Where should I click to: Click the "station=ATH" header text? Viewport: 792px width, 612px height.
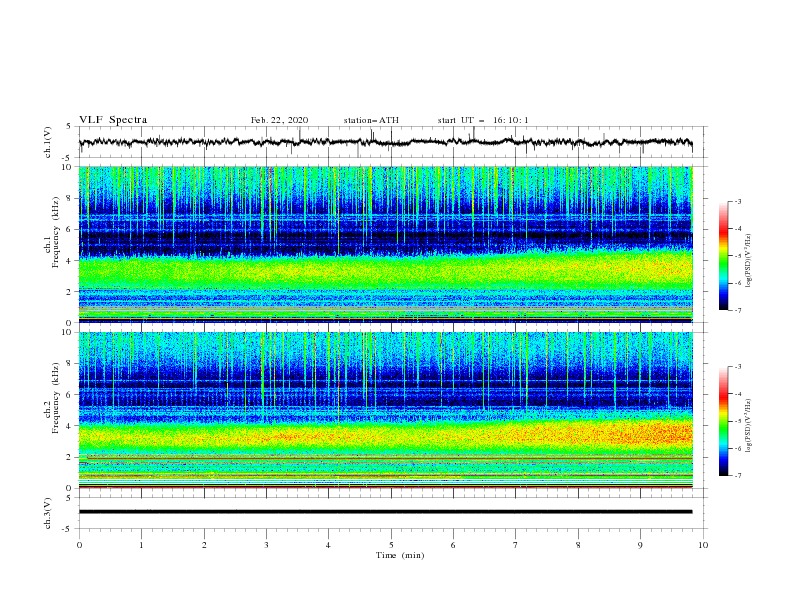pyautogui.click(x=371, y=120)
